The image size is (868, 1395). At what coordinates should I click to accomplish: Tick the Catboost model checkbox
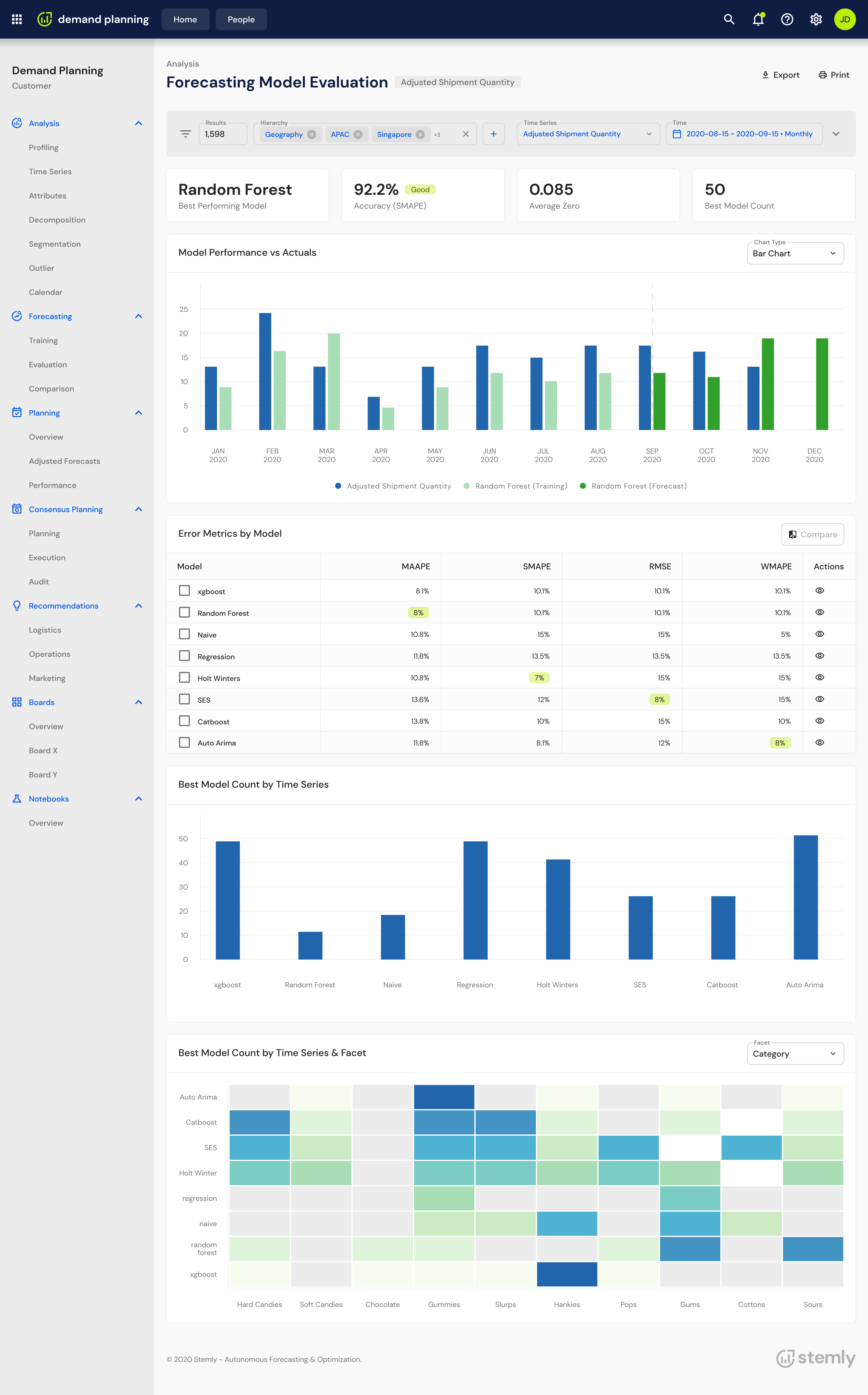pyautogui.click(x=184, y=721)
